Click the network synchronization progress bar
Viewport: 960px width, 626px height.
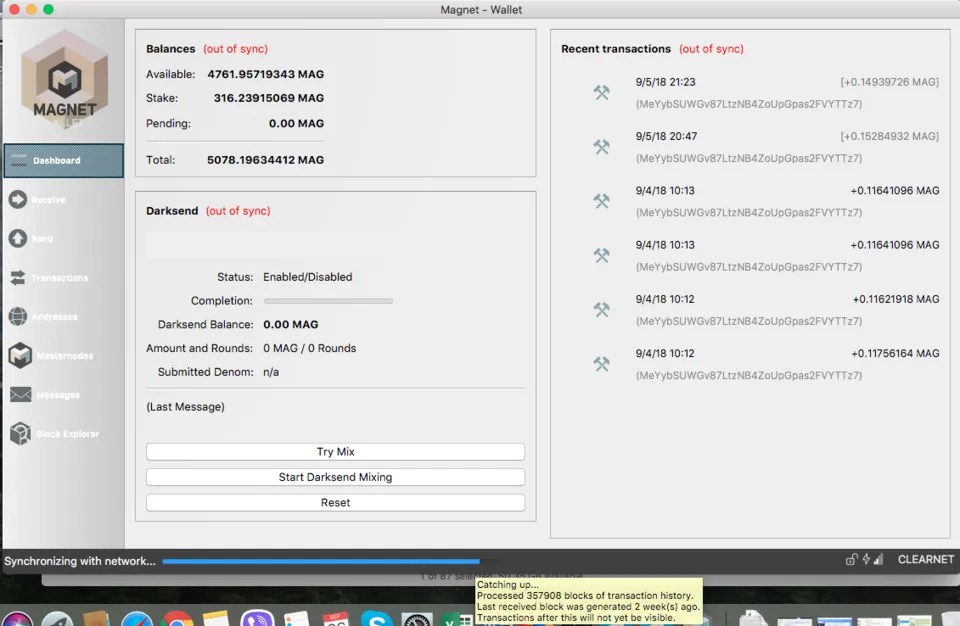point(329,561)
